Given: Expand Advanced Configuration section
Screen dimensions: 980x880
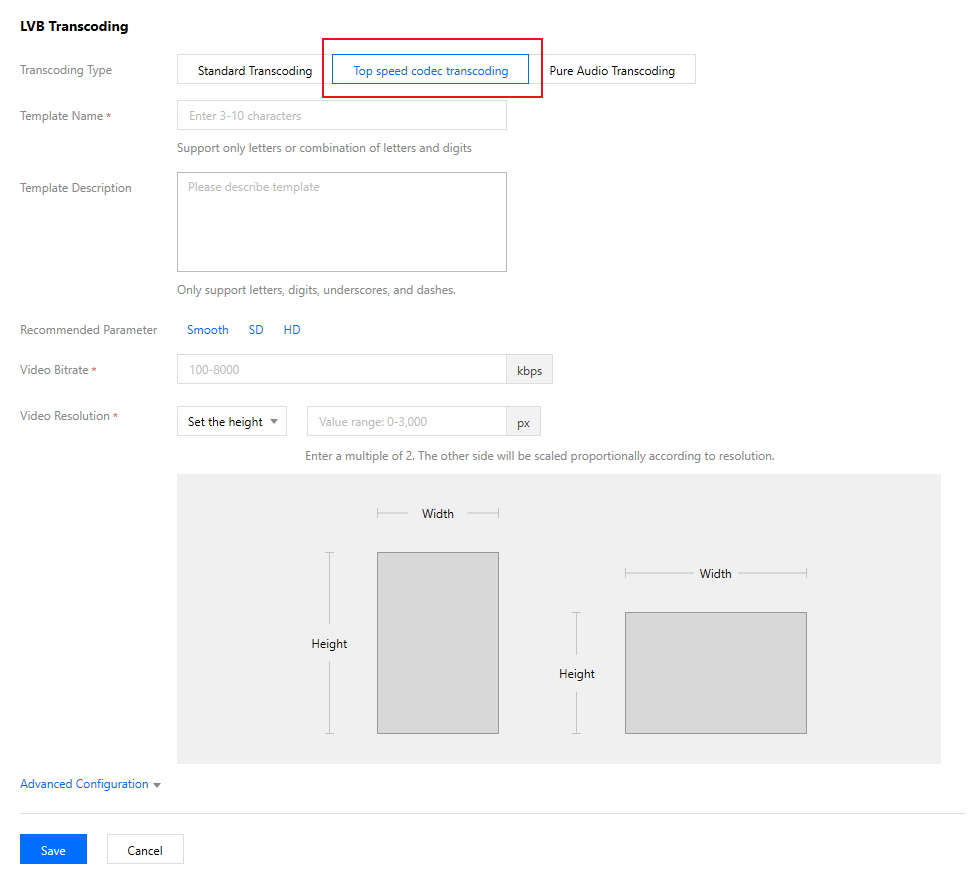Looking at the screenshot, I should pyautogui.click(x=84, y=784).
